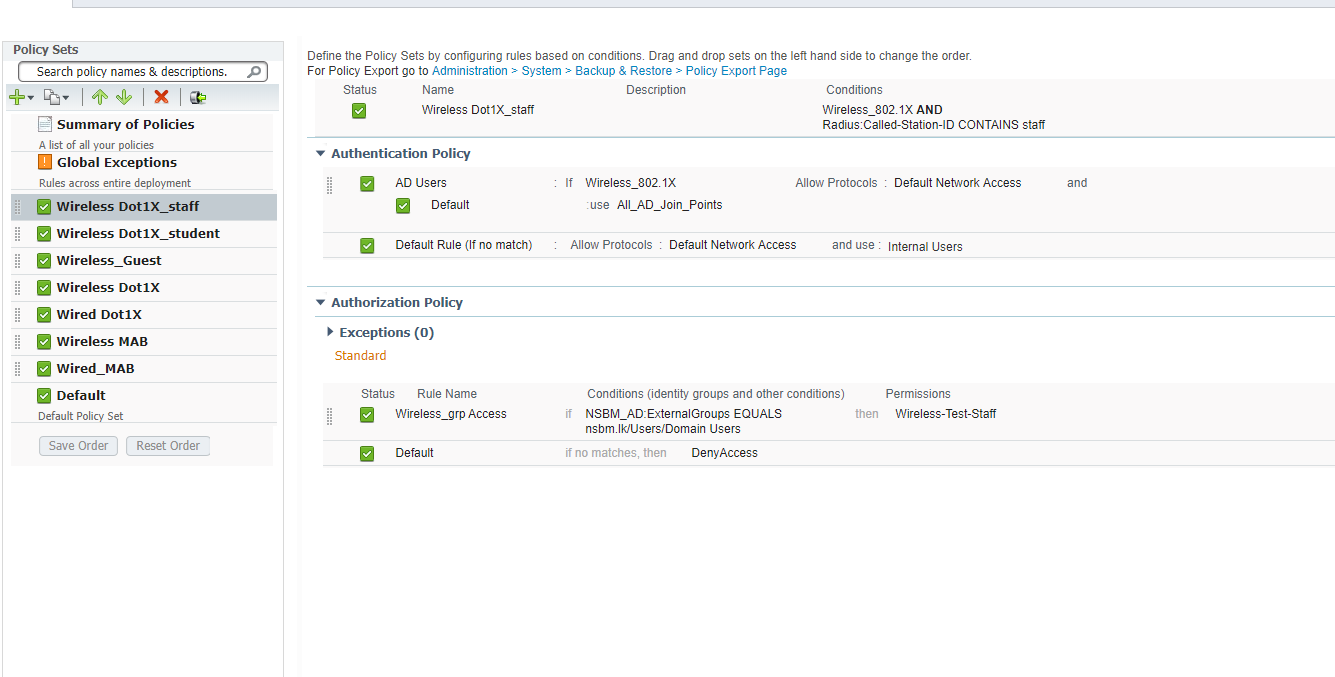The width and height of the screenshot is (1335, 677).
Task: Click the Save Order button
Action: (x=78, y=445)
